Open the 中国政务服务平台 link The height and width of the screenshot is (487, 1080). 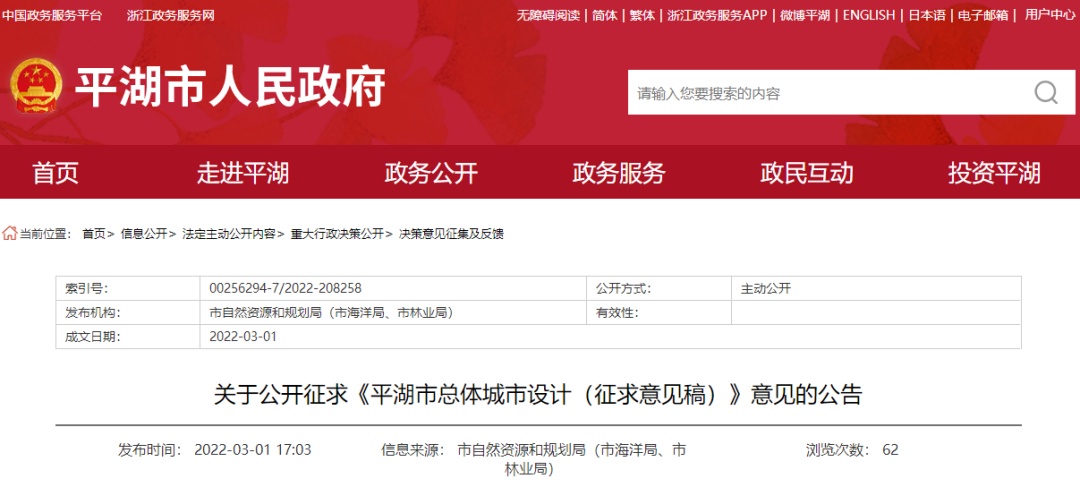52,15
